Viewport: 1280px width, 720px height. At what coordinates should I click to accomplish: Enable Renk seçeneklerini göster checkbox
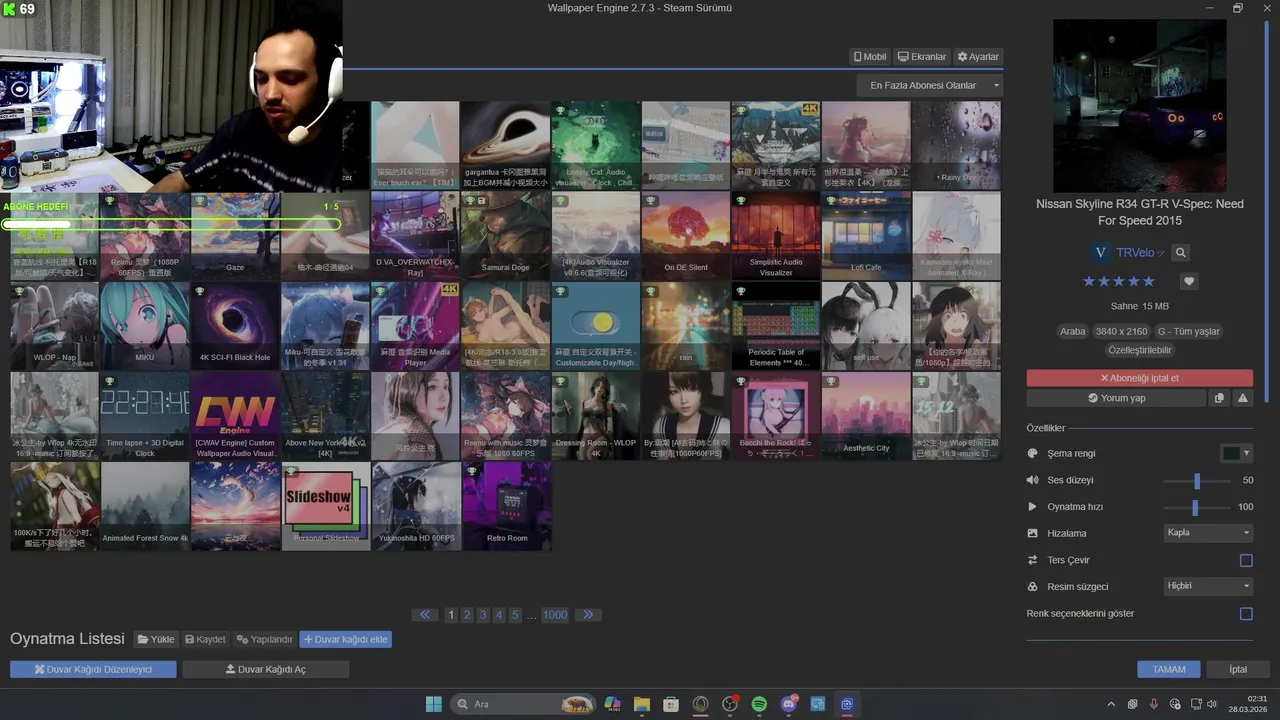coord(1246,613)
